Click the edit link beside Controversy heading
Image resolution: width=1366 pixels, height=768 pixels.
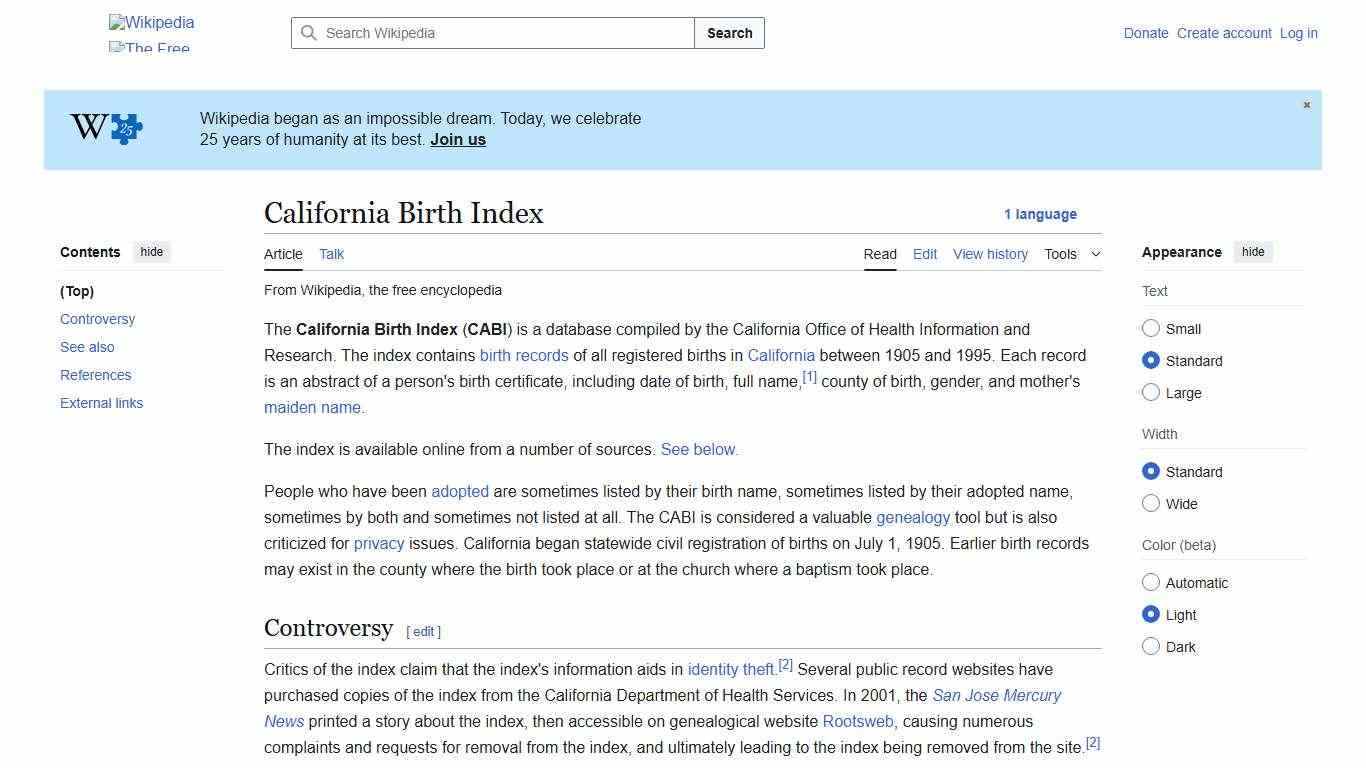[x=423, y=631]
